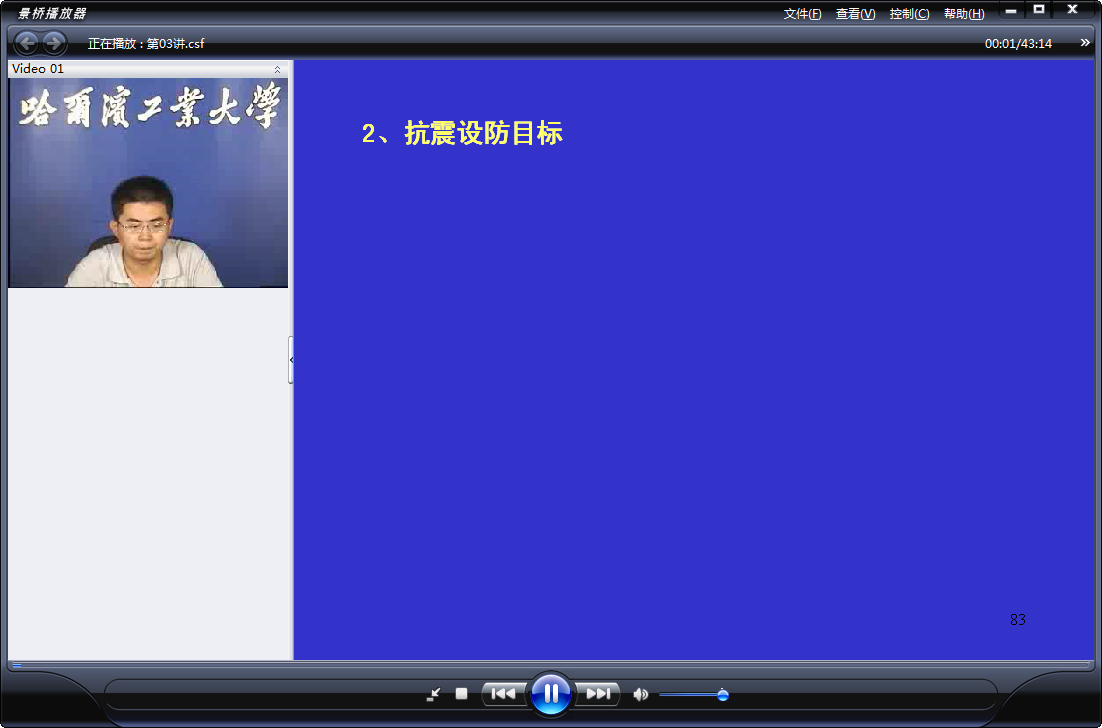Go forward with the right arrow button
Screen dimensions: 1102x728
54,44
